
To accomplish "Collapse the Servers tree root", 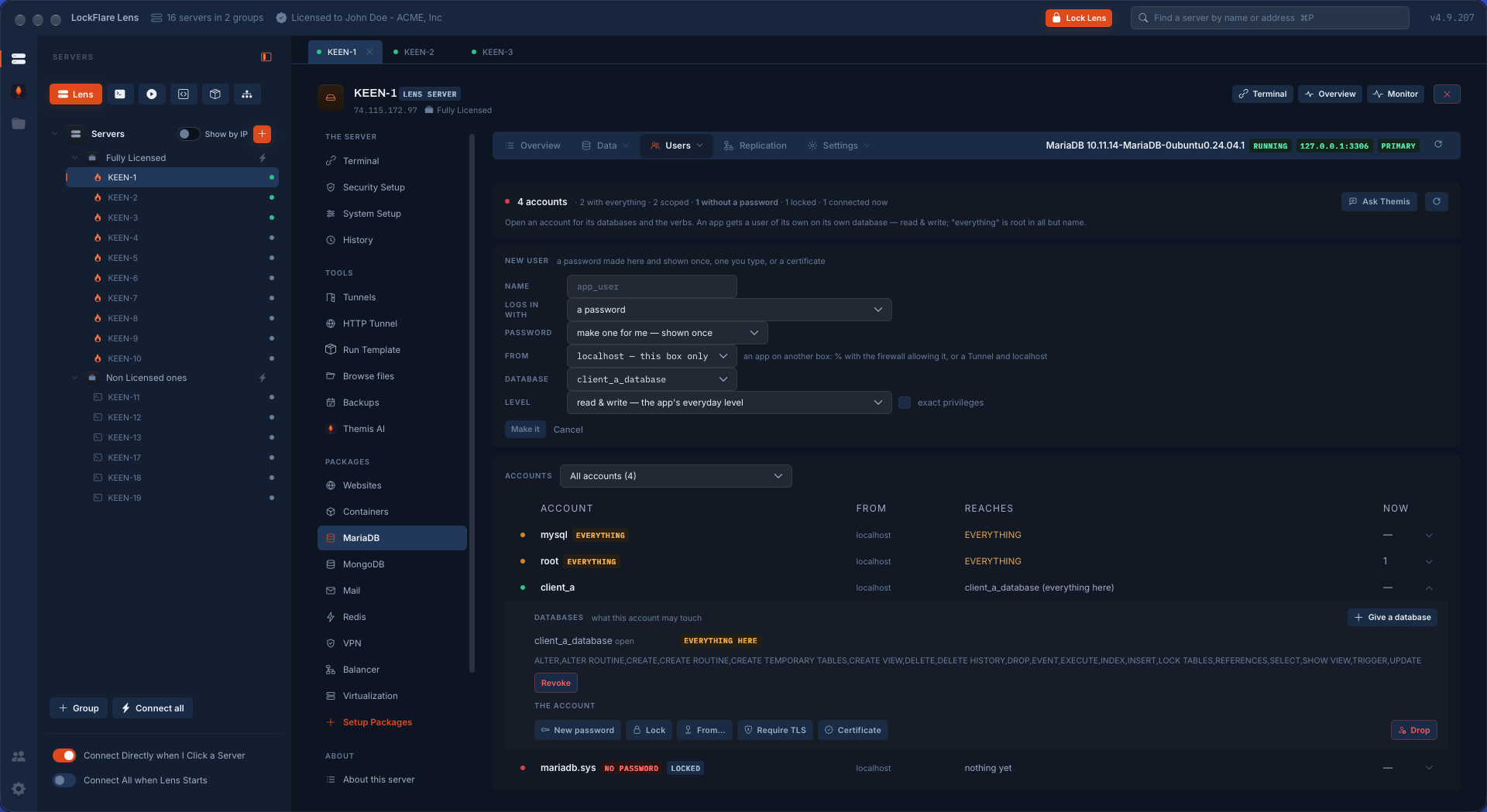I will tap(54, 134).
